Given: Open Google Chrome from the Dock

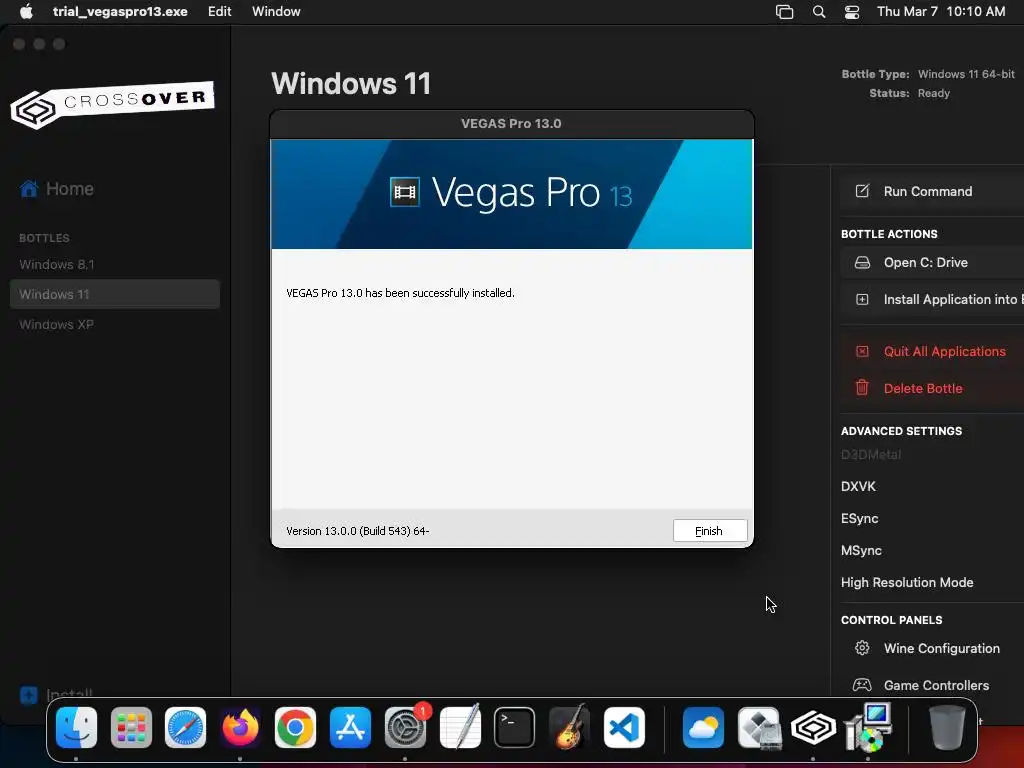Looking at the screenshot, I should pos(295,728).
